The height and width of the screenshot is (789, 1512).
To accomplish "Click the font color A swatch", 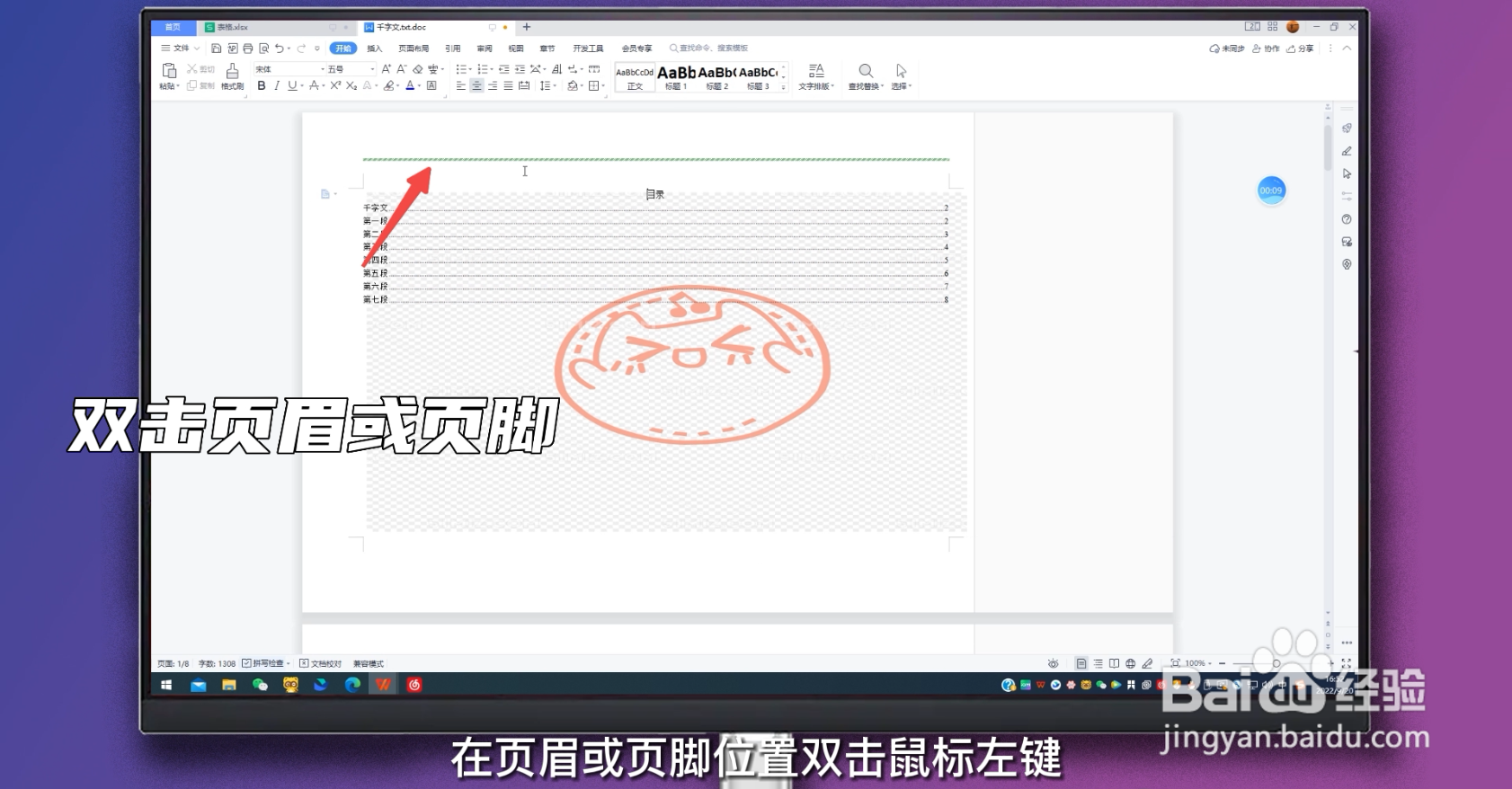I will [410, 86].
